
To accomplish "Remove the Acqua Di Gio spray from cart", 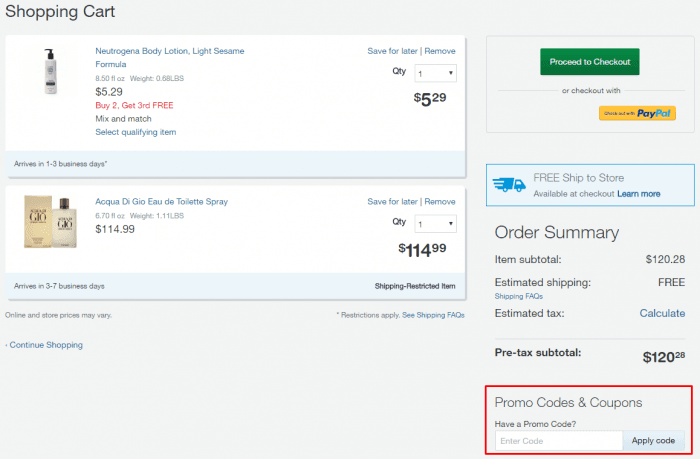I will (x=440, y=202).
